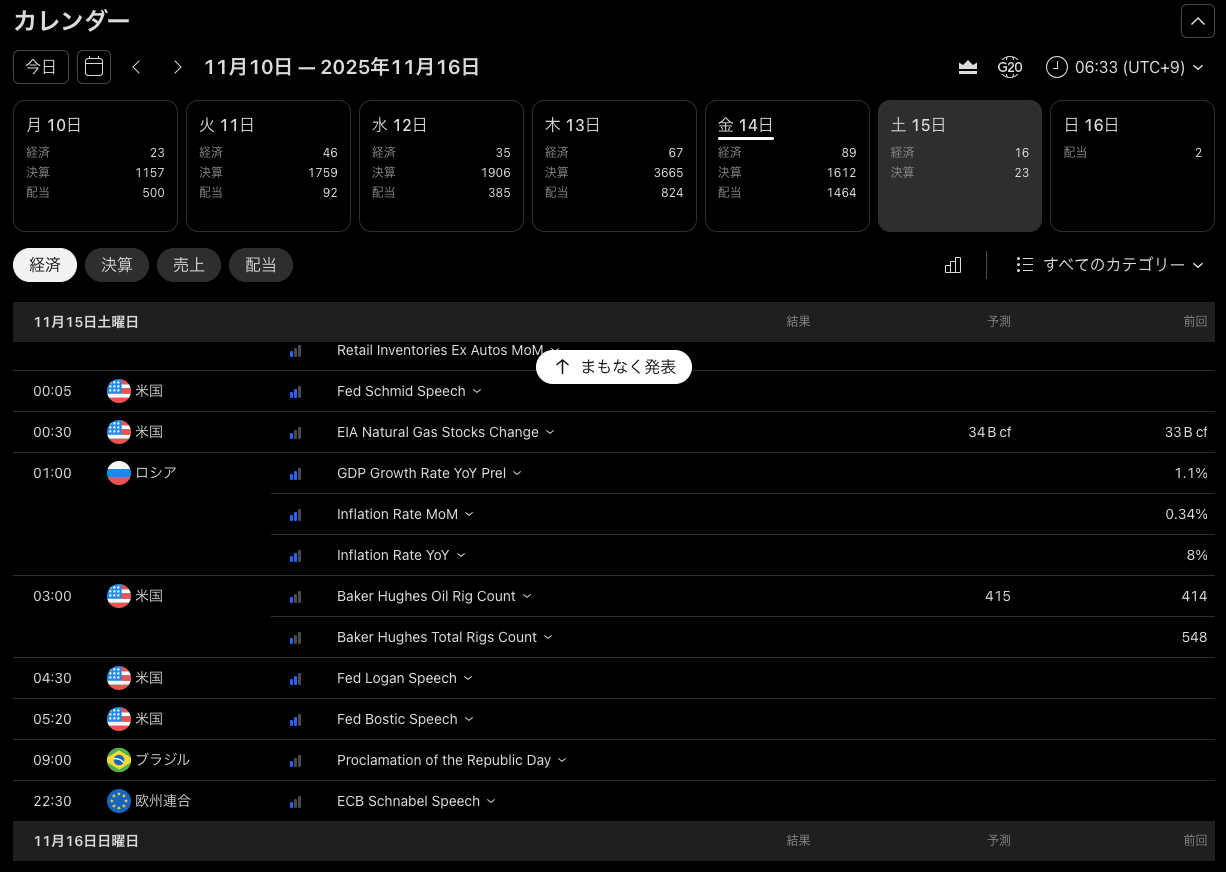The width and height of the screenshot is (1226, 872).
Task: Click the European Union flag icon
Action: (119, 801)
